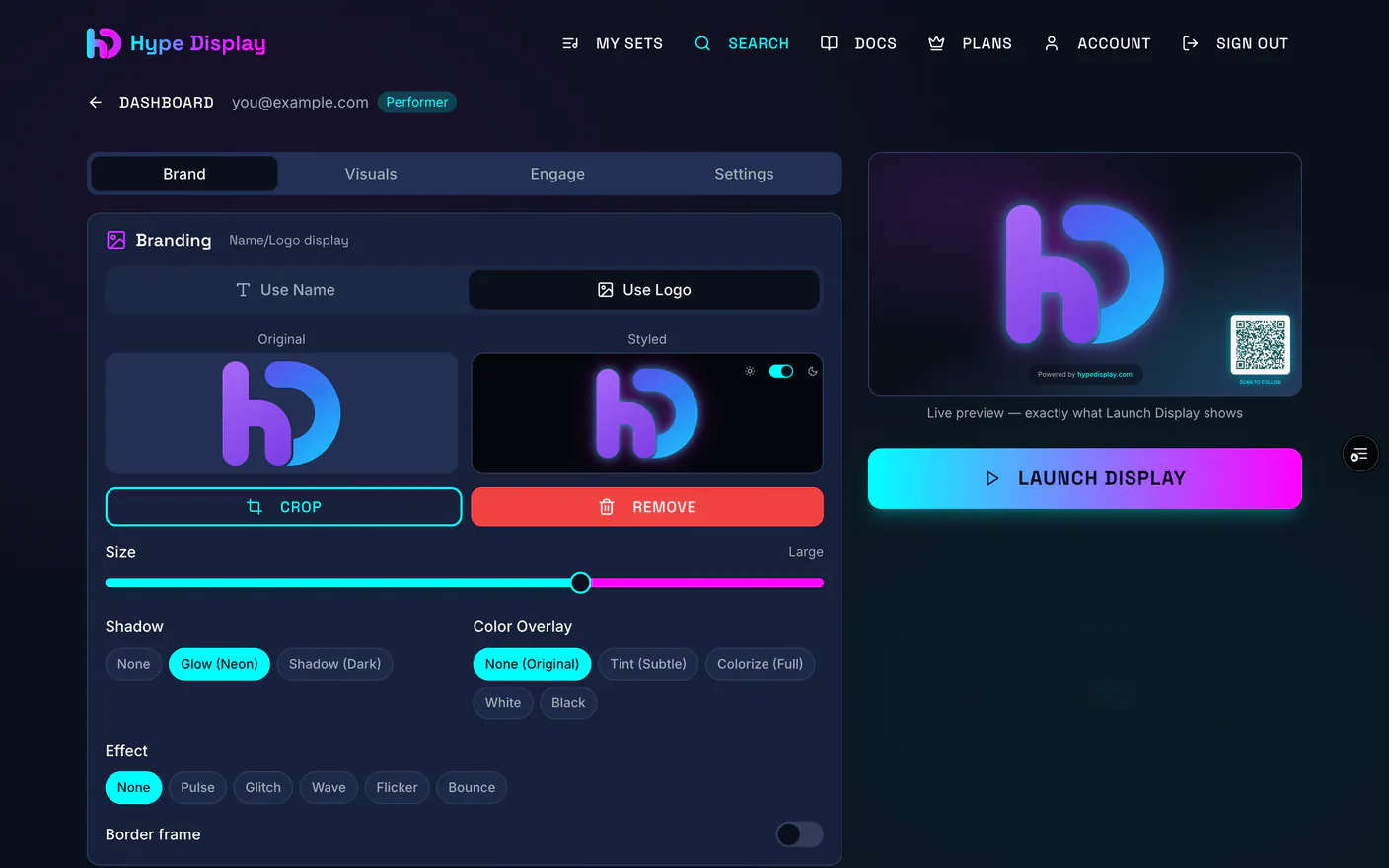The height and width of the screenshot is (868, 1389).
Task: Click the 'Name/Logo display' subtitle
Action: click(289, 240)
